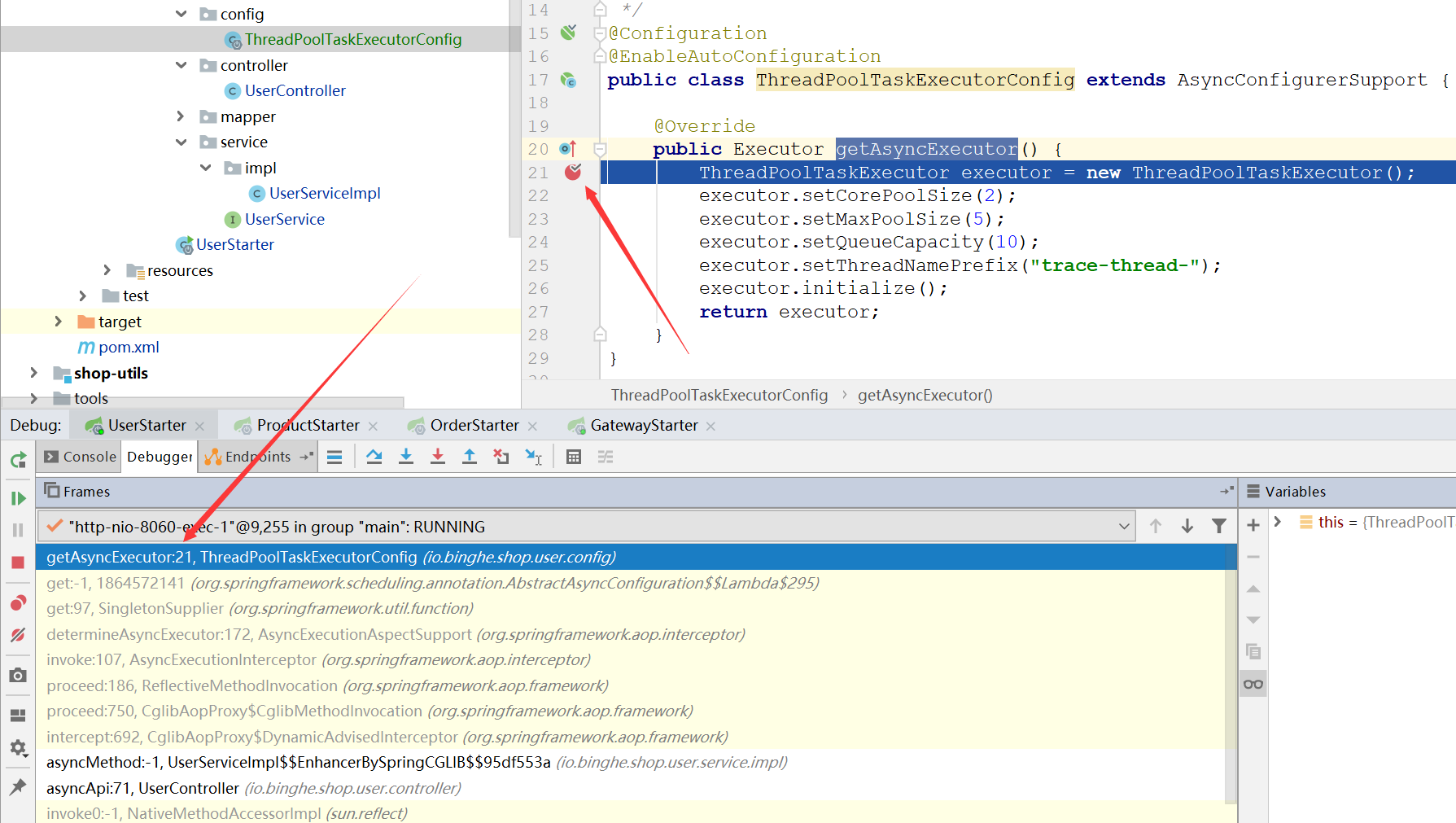Click the Step Into arrow icon
Screen dimensions: 1456x823
[x=406, y=457]
